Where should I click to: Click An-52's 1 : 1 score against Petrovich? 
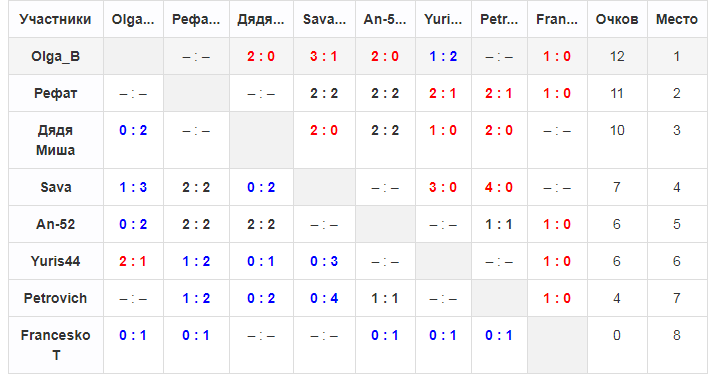click(x=499, y=224)
